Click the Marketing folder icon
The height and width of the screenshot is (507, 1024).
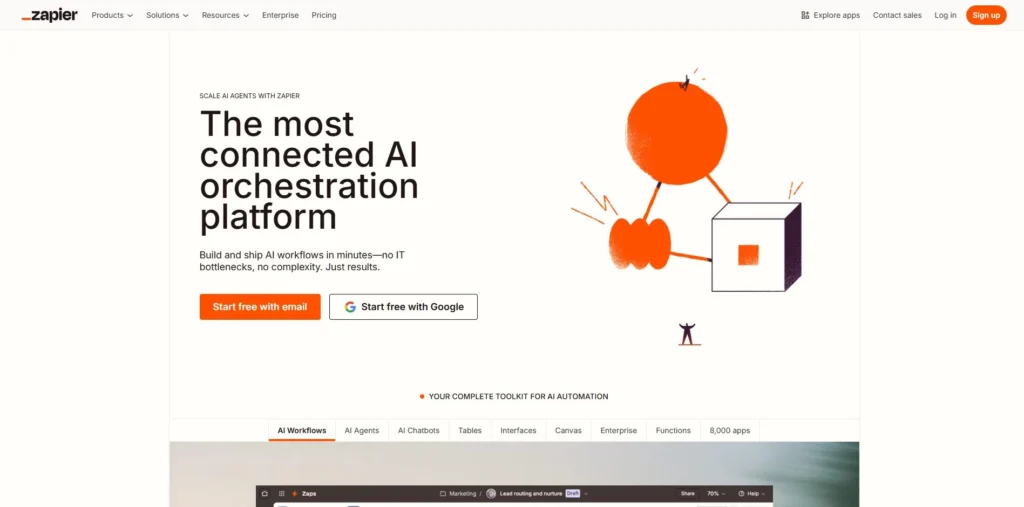point(443,494)
